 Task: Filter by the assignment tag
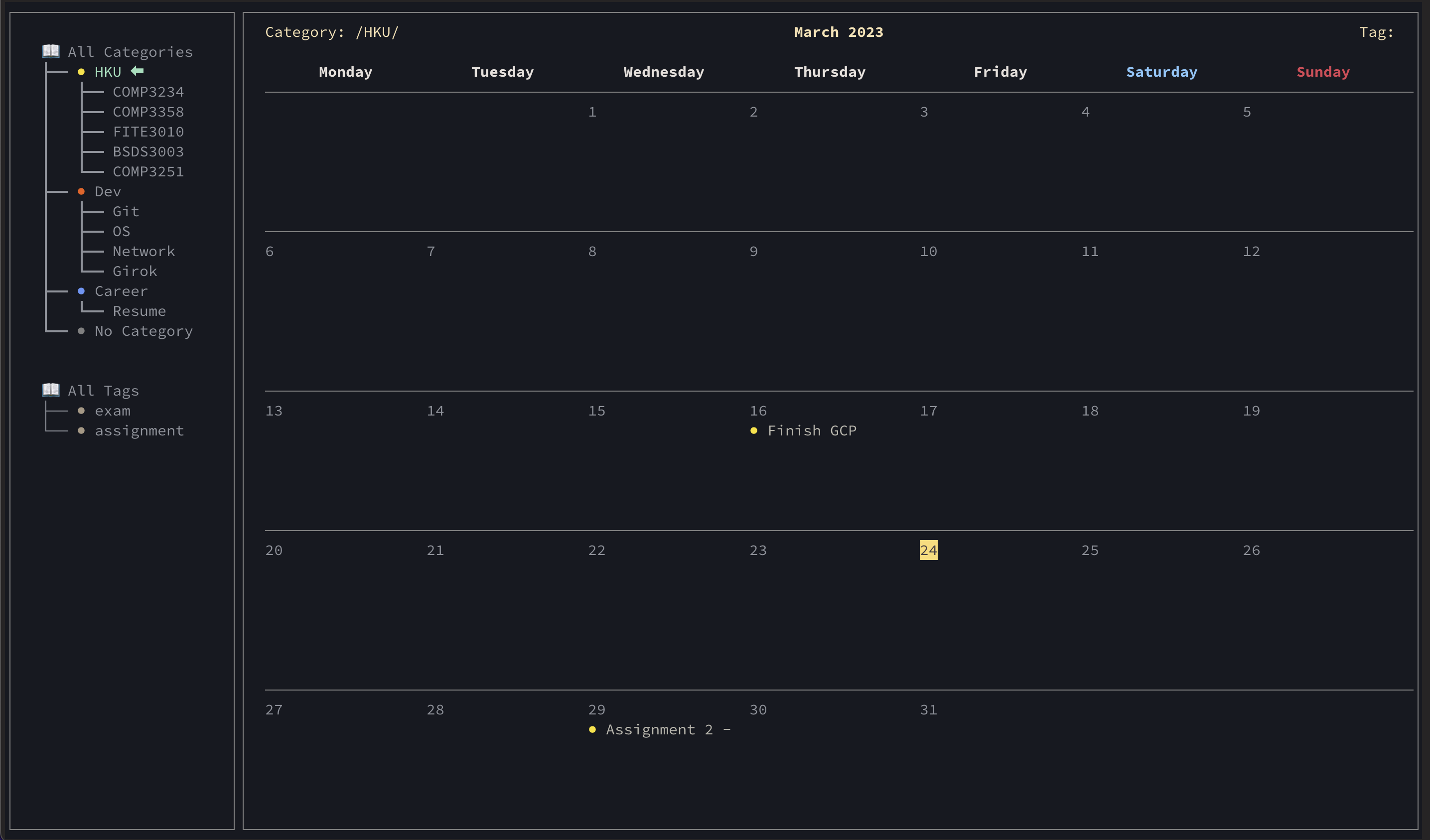click(139, 430)
